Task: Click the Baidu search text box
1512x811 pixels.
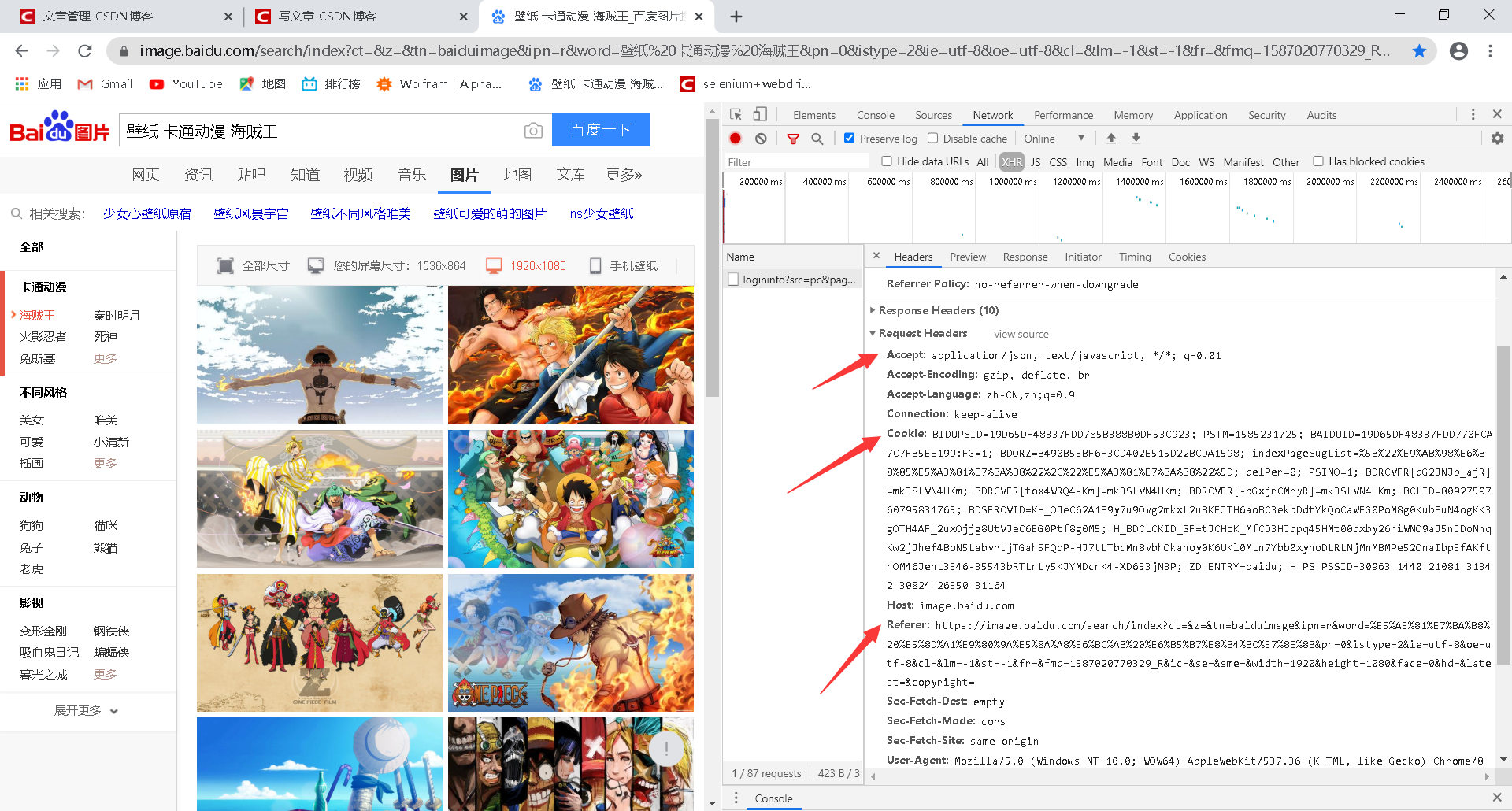Action: click(320, 131)
